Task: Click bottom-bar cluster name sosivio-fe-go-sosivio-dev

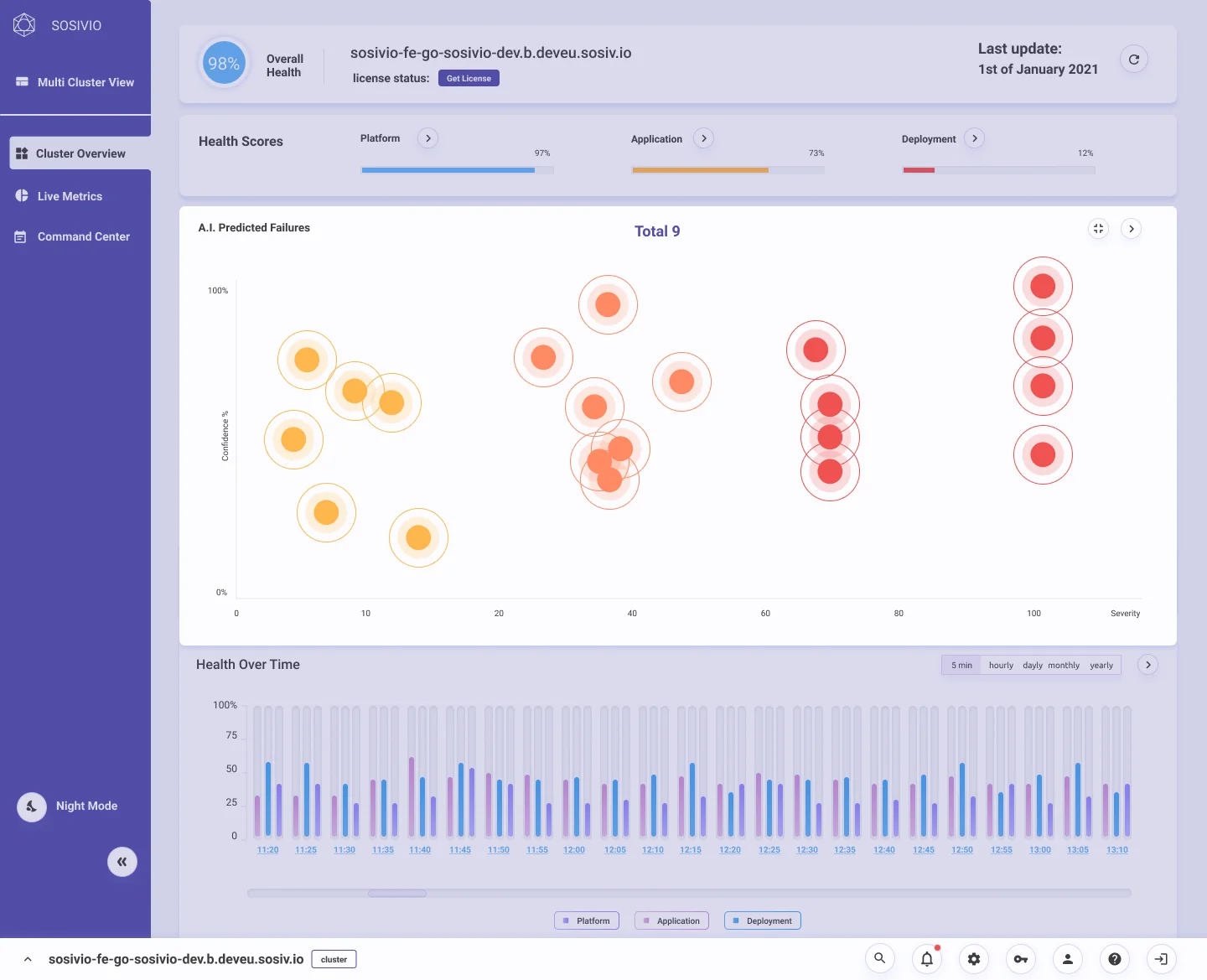Action: pyautogui.click(x=176, y=959)
